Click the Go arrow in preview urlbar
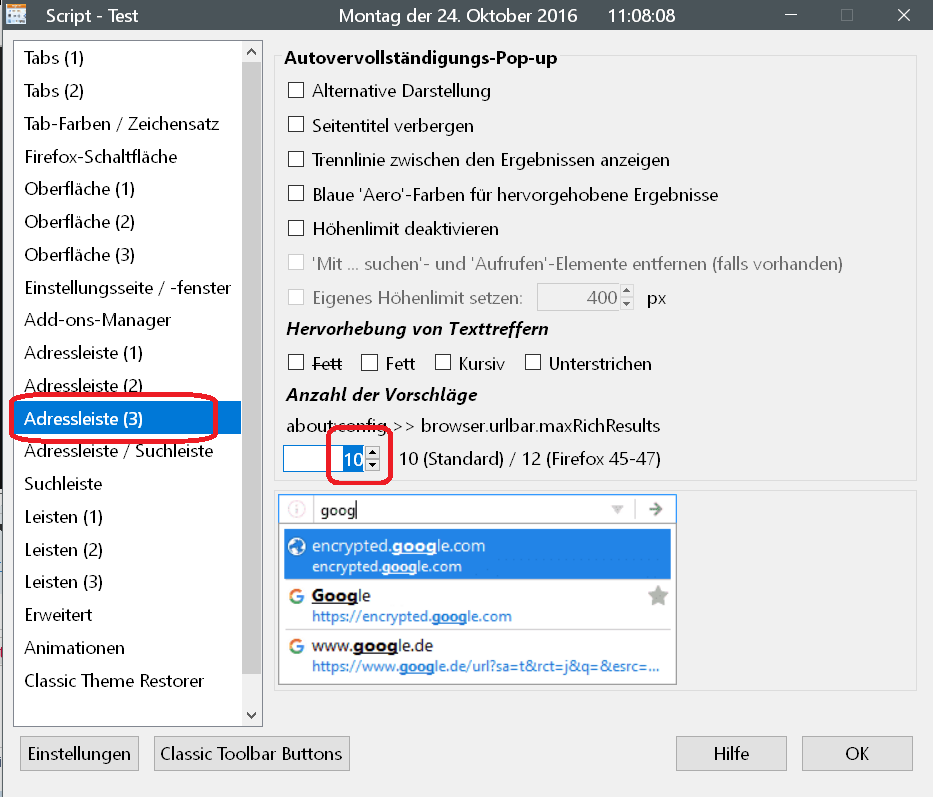Viewport: 933px width, 797px height. (x=656, y=509)
